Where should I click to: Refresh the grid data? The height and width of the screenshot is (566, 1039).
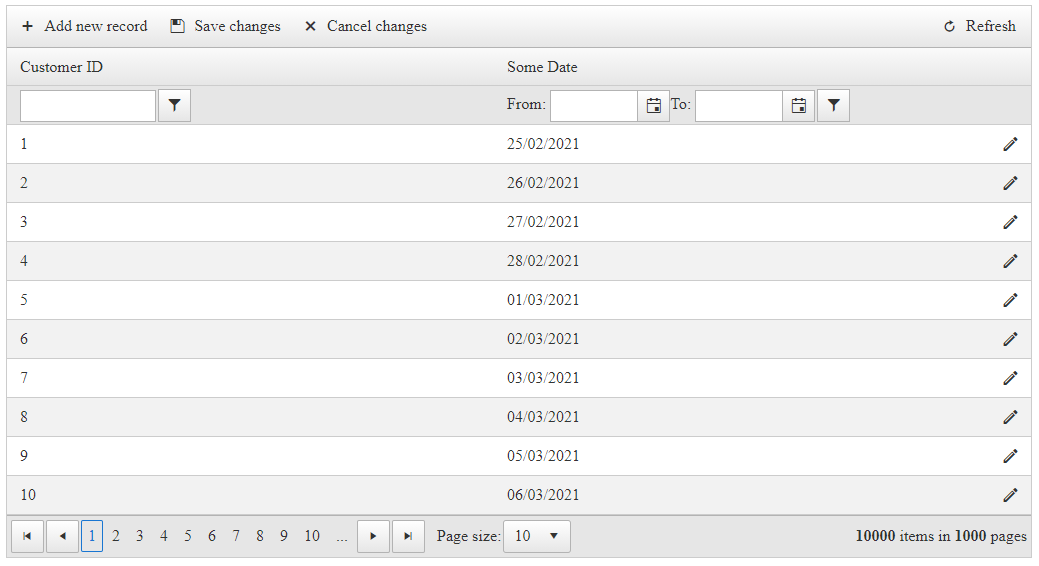tap(980, 27)
